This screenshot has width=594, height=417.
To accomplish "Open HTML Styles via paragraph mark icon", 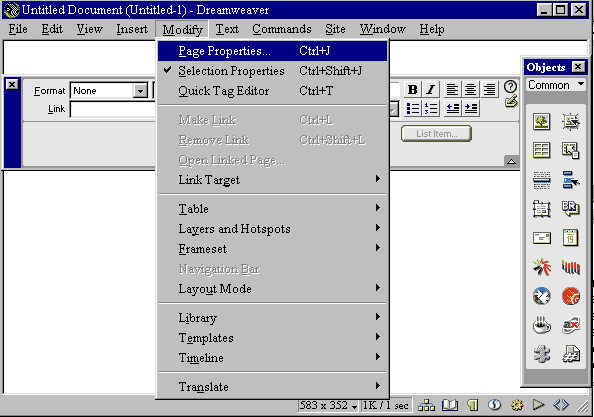I will tap(472, 405).
